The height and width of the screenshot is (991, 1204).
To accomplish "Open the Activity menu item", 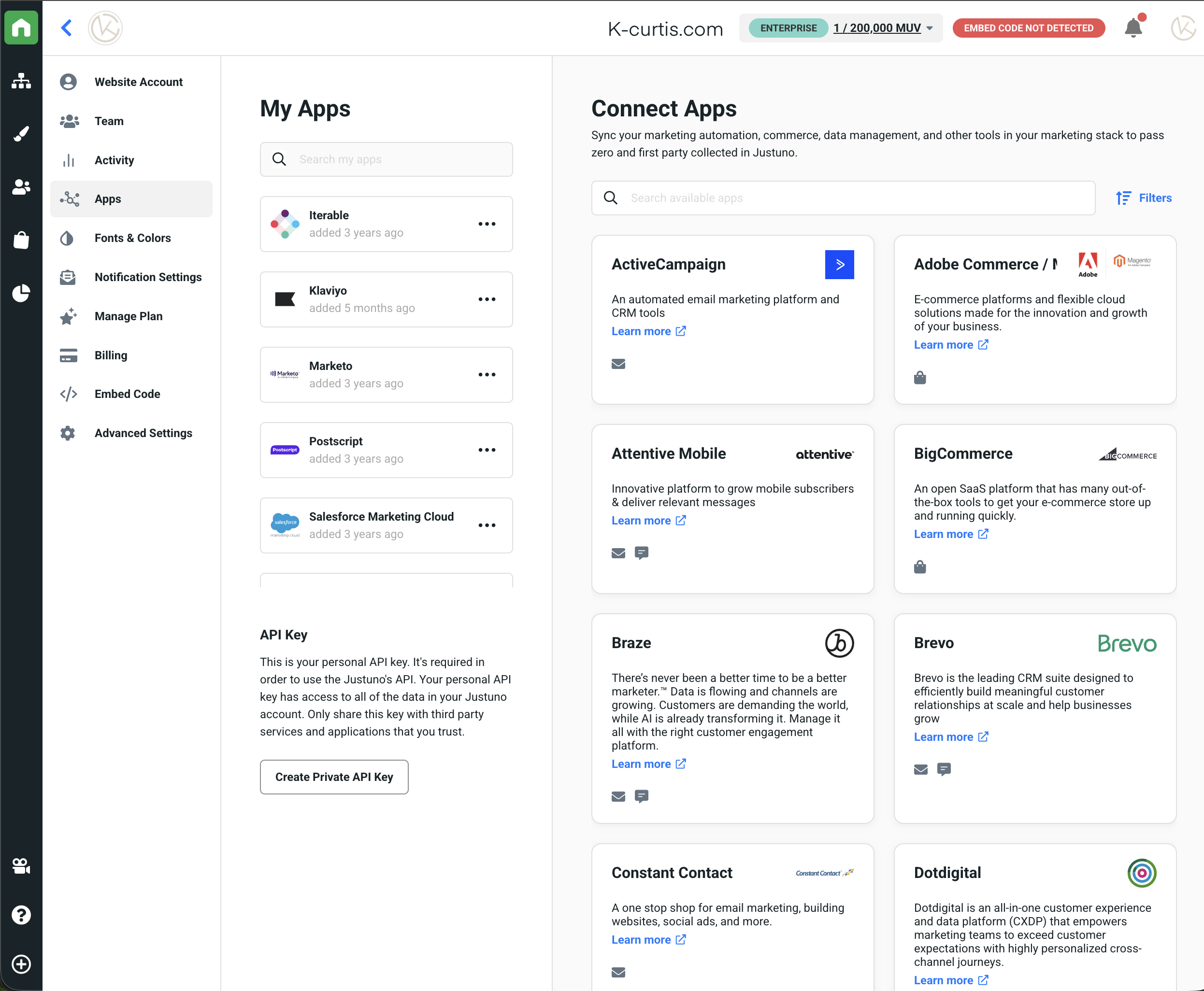I will click(131, 160).
